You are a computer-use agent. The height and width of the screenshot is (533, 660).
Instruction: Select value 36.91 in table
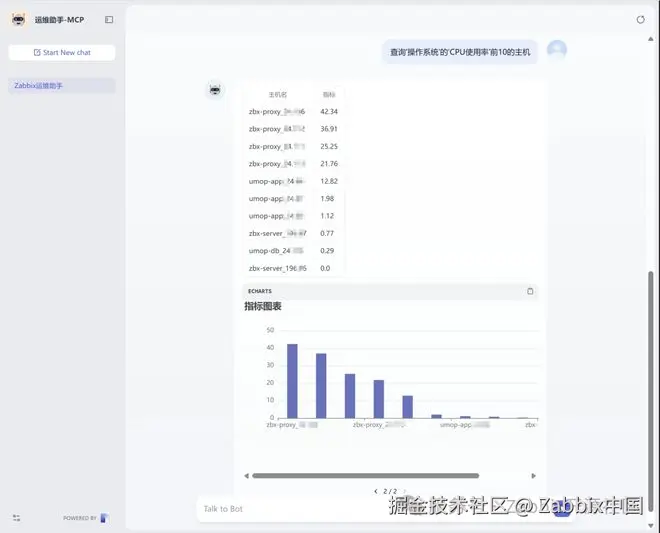point(329,129)
